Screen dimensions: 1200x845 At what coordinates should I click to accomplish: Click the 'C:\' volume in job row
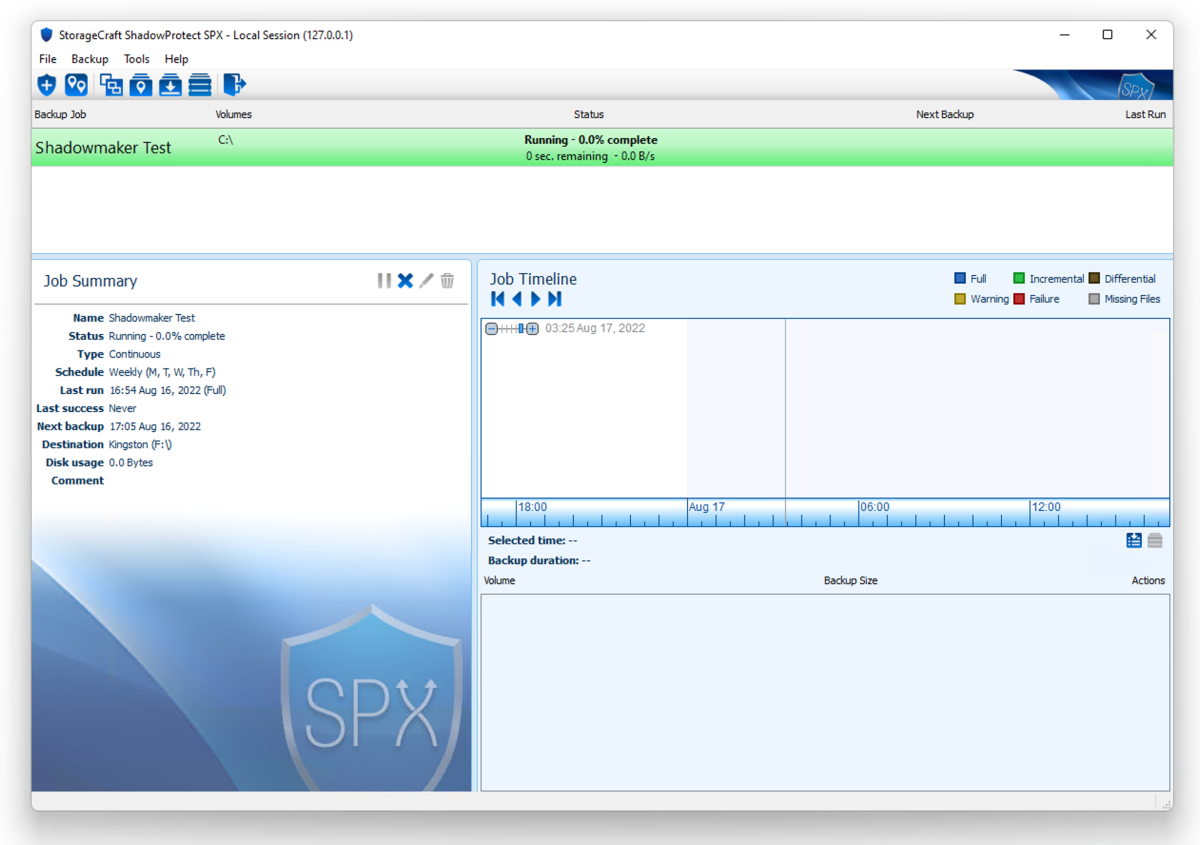[x=225, y=140]
